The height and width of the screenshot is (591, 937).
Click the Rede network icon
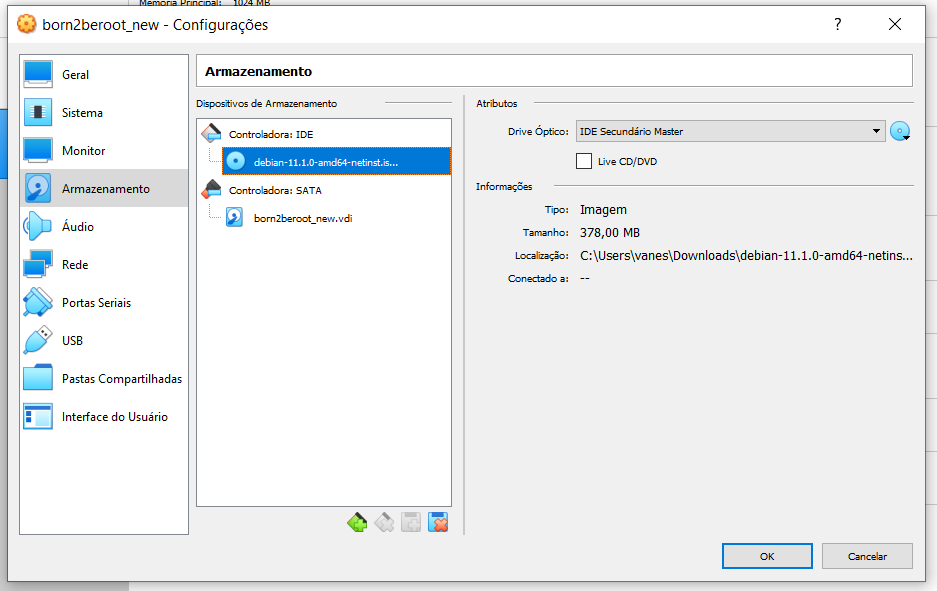click(38, 264)
